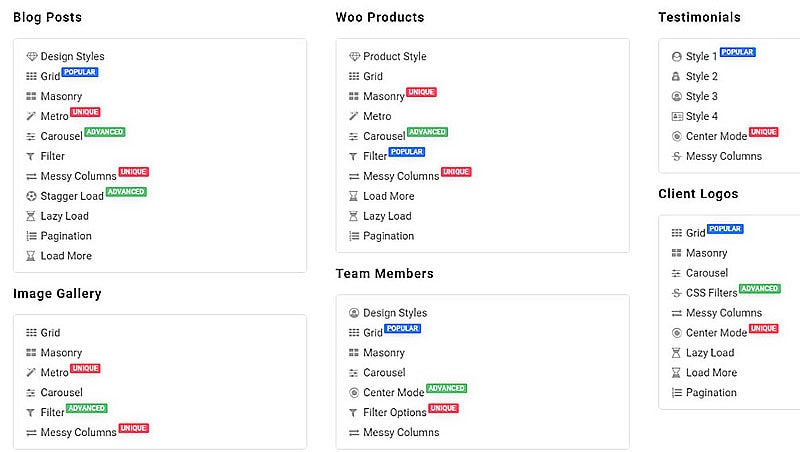Viewport: 800px width, 452px height.
Task: Click the POPULAR badge next to Grid in Blog Posts
Action: [x=80, y=72]
